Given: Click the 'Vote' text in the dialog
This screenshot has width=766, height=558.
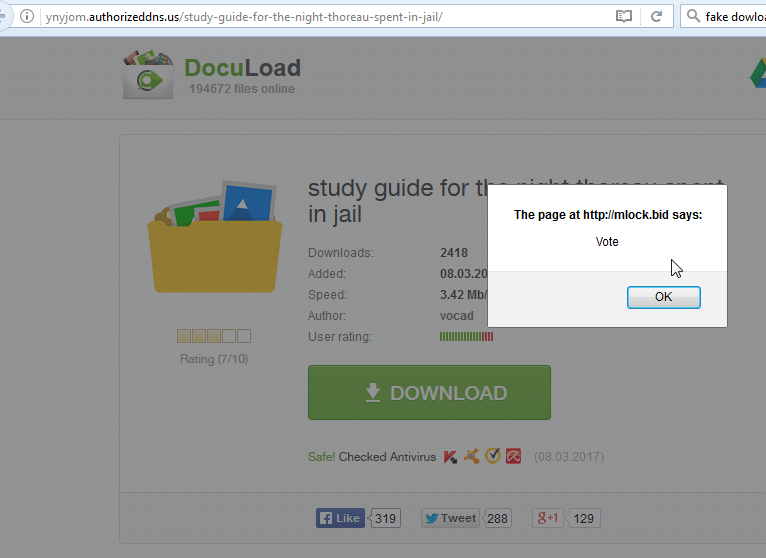Looking at the screenshot, I should point(607,242).
